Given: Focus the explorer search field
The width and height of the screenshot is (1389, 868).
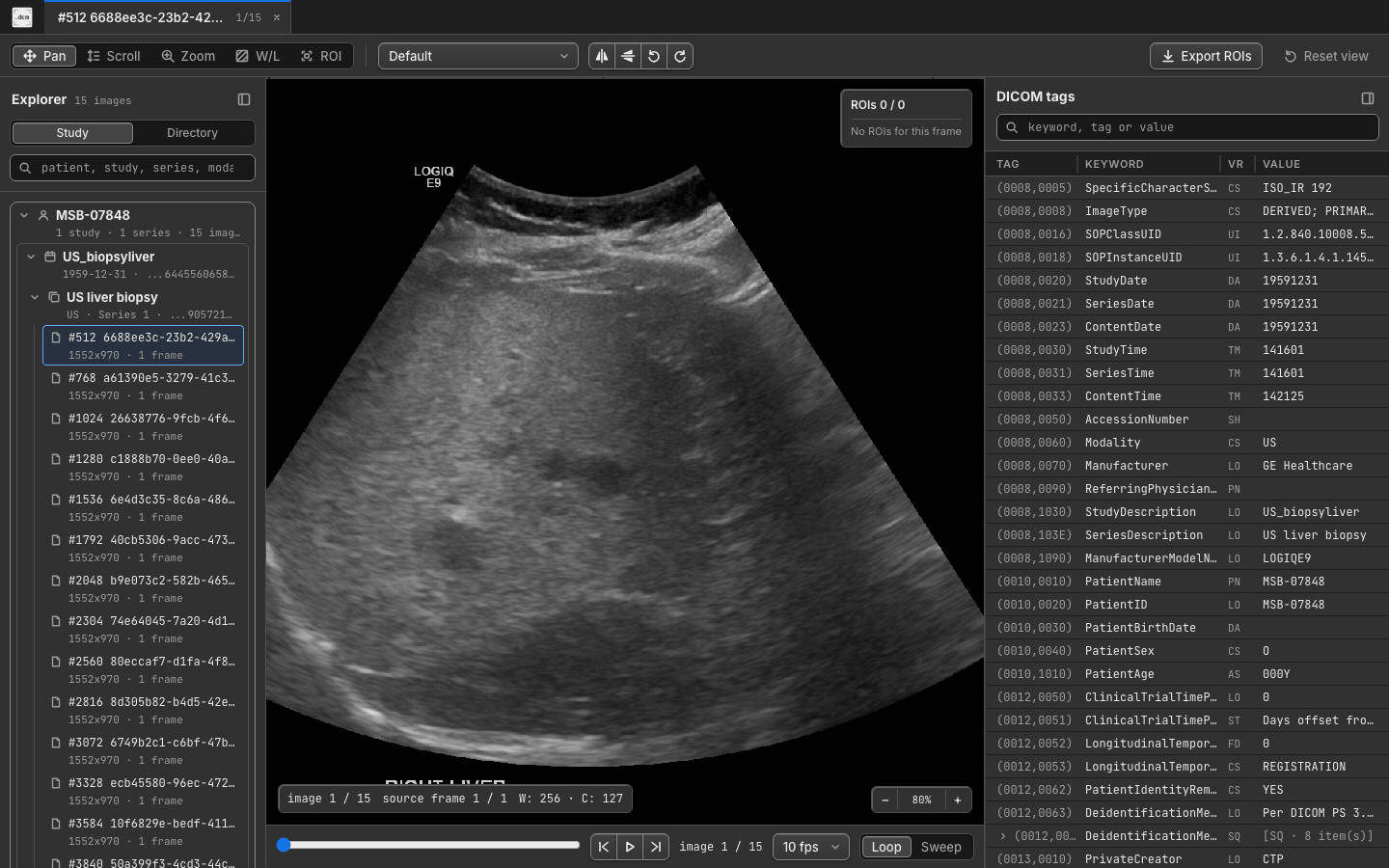Looking at the screenshot, I should [133, 168].
